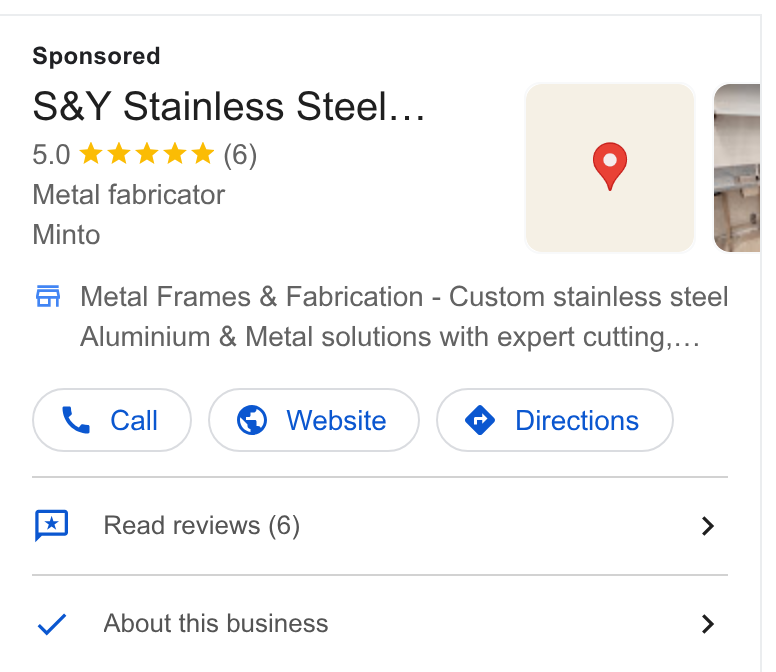Image resolution: width=776 pixels, height=672 pixels.
Task: Open the map thumbnail with pin
Action: pos(610,168)
